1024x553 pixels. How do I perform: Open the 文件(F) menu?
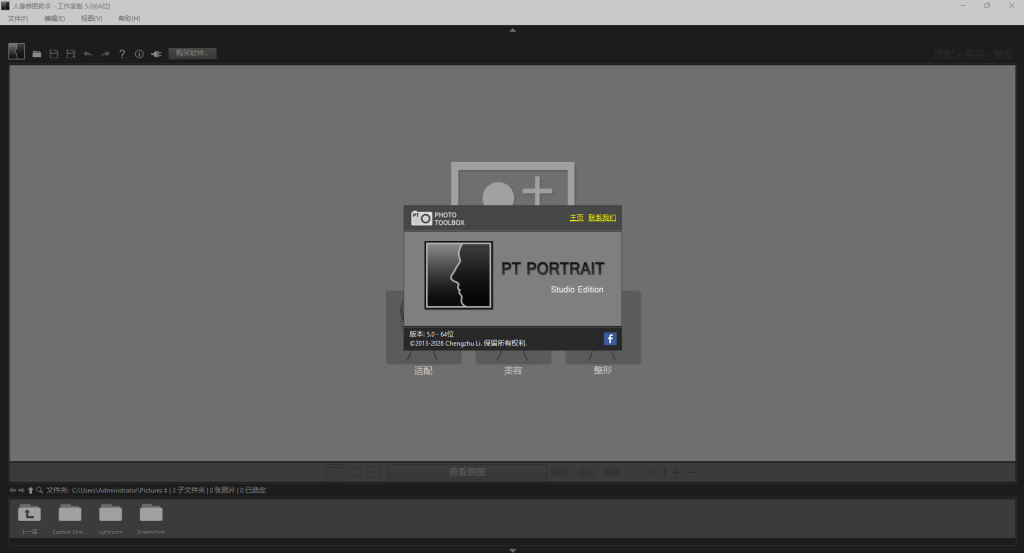[18, 18]
